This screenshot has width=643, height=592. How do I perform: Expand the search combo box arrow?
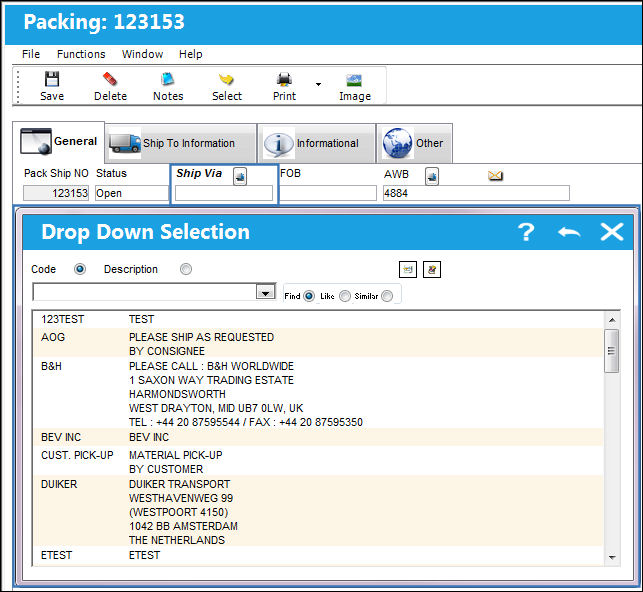tap(266, 292)
